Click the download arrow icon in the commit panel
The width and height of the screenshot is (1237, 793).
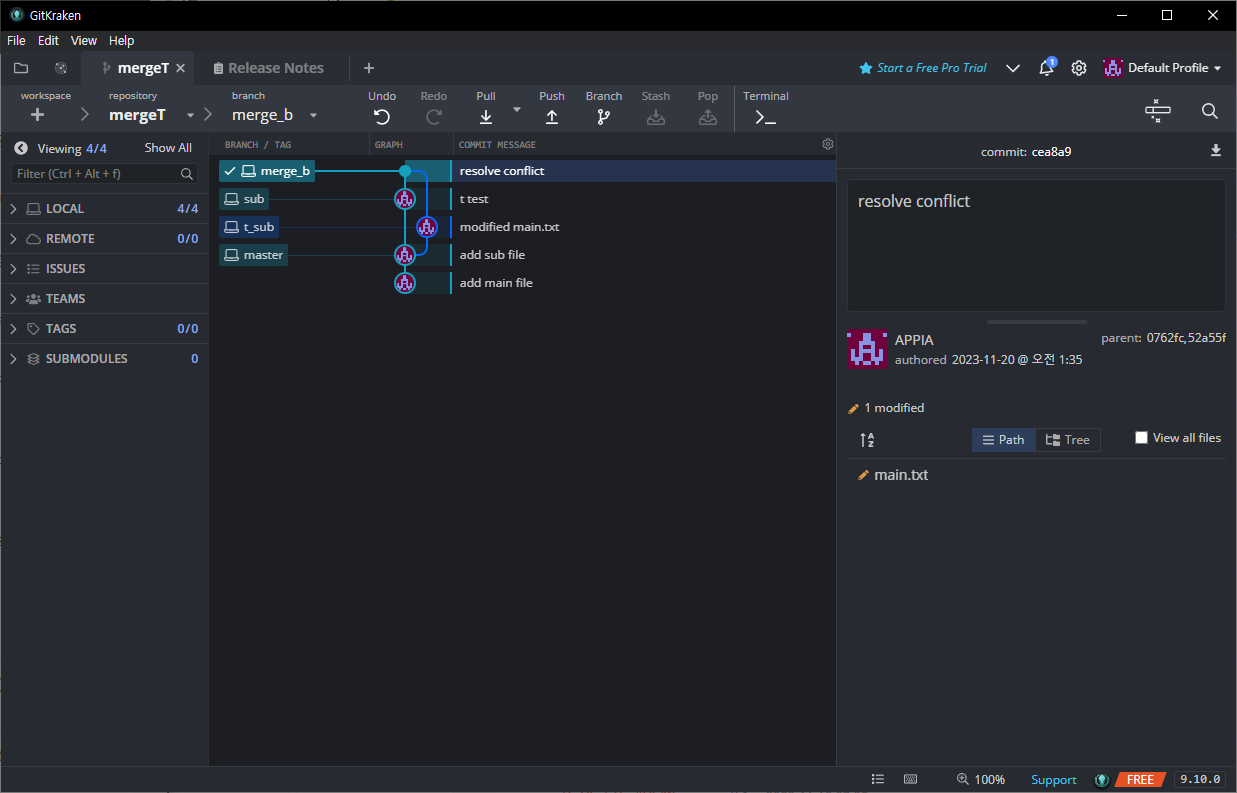click(x=1216, y=151)
